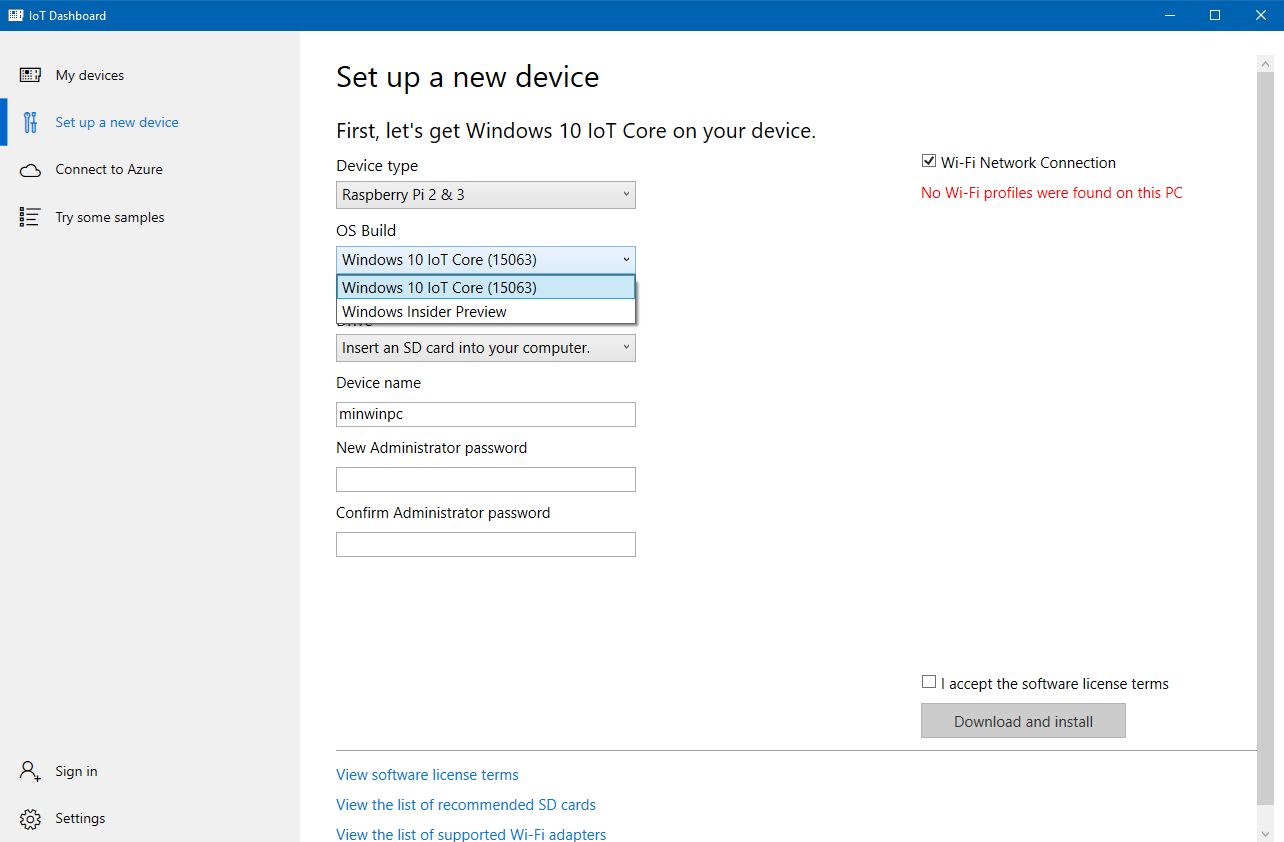
Task: Open Settings from sidebar
Action: [x=150, y=818]
